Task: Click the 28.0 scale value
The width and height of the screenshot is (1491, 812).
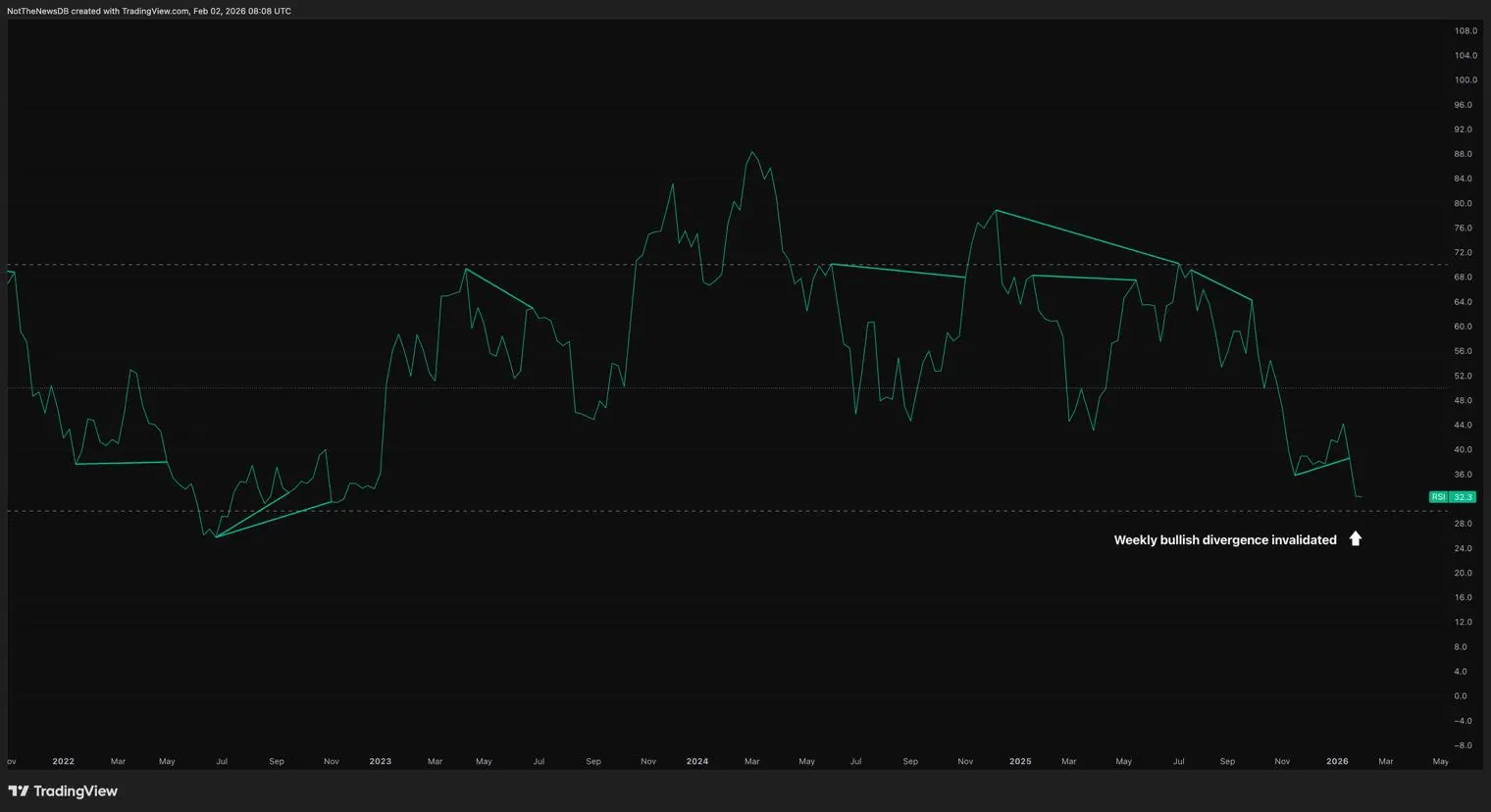Action: click(1463, 524)
